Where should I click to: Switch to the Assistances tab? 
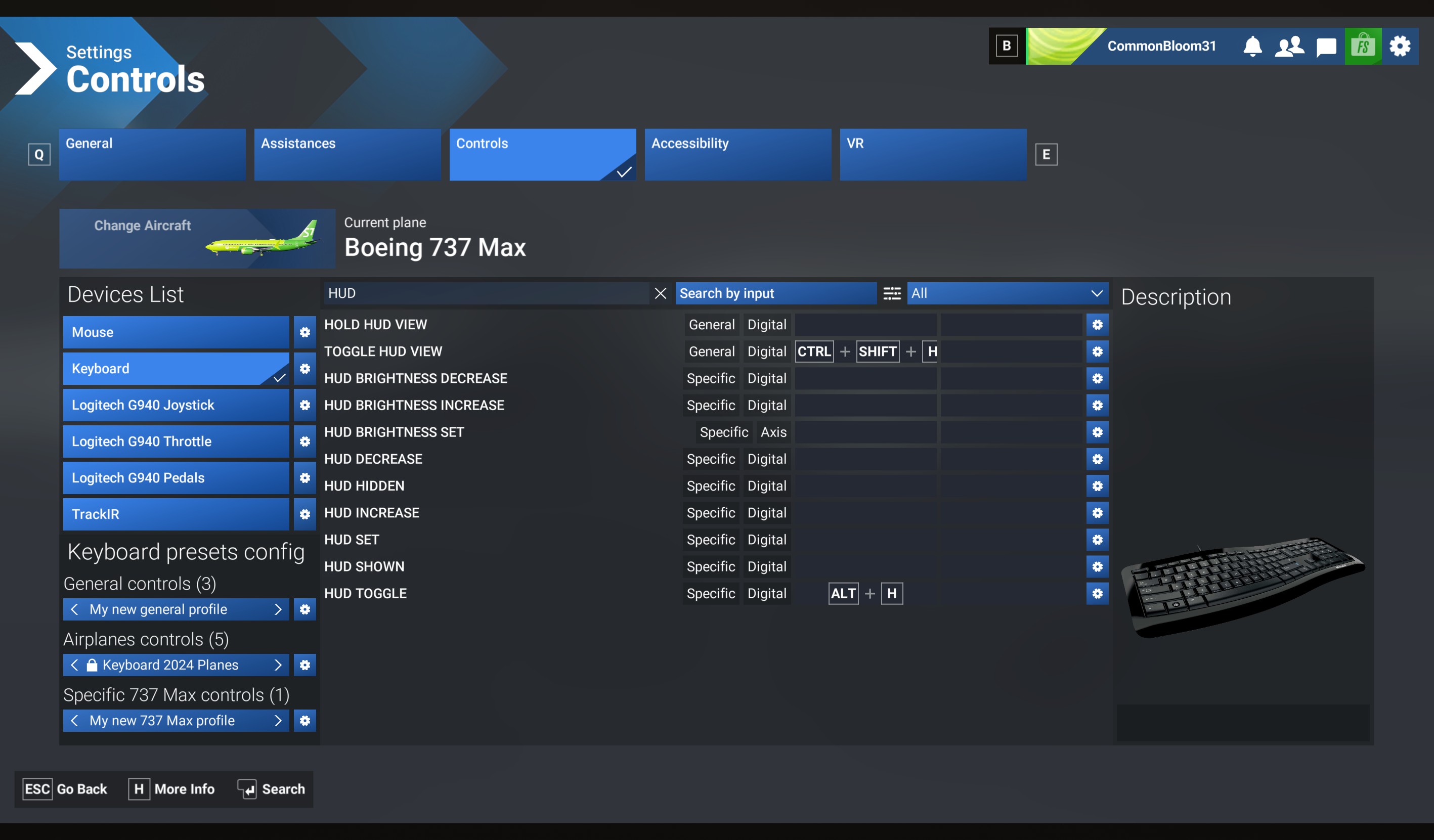click(x=347, y=154)
